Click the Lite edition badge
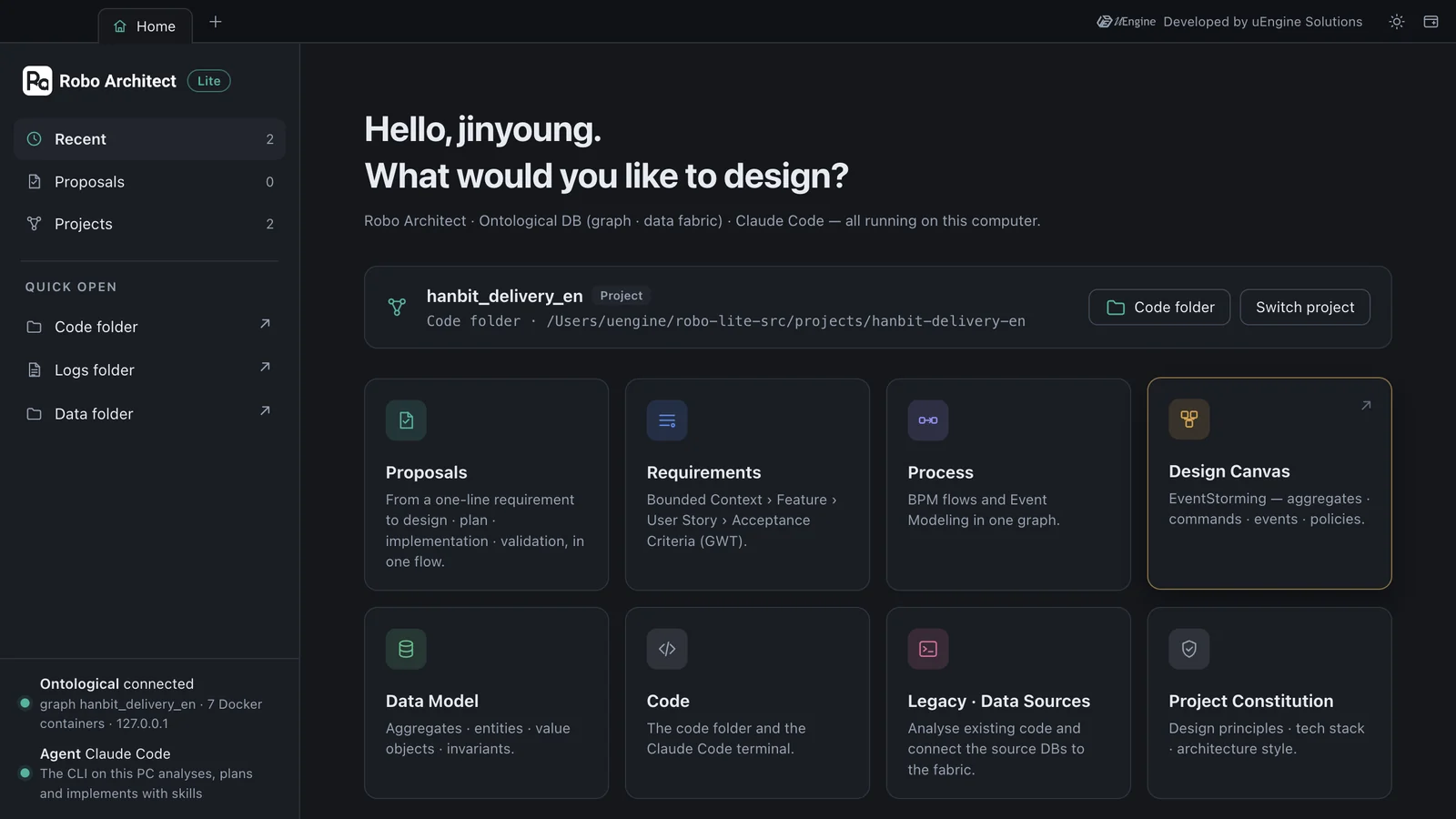1456x819 pixels. point(208,81)
